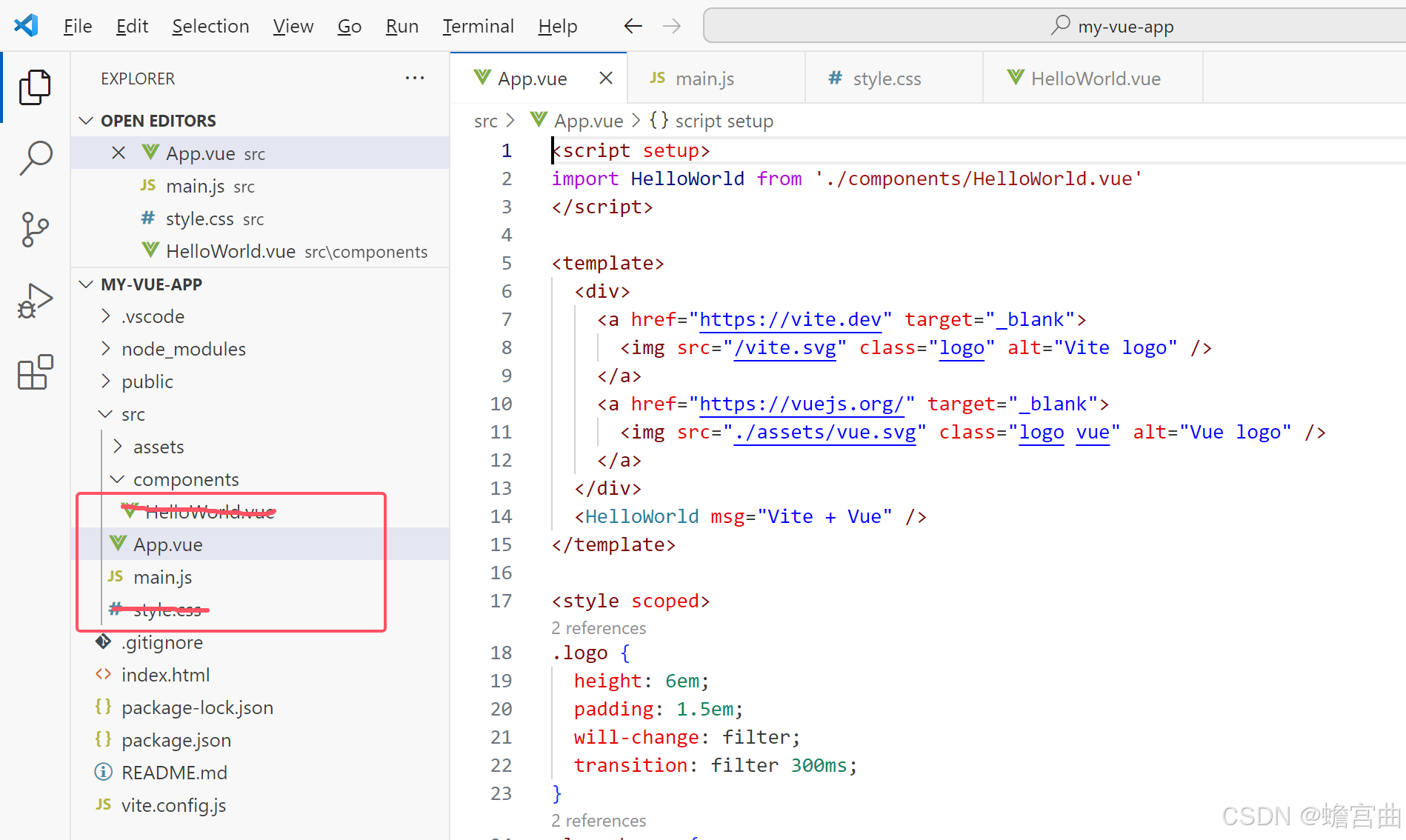1406x840 pixels.
Task: Click the braces icon beside package-lock.json
Action: point(103,707)
